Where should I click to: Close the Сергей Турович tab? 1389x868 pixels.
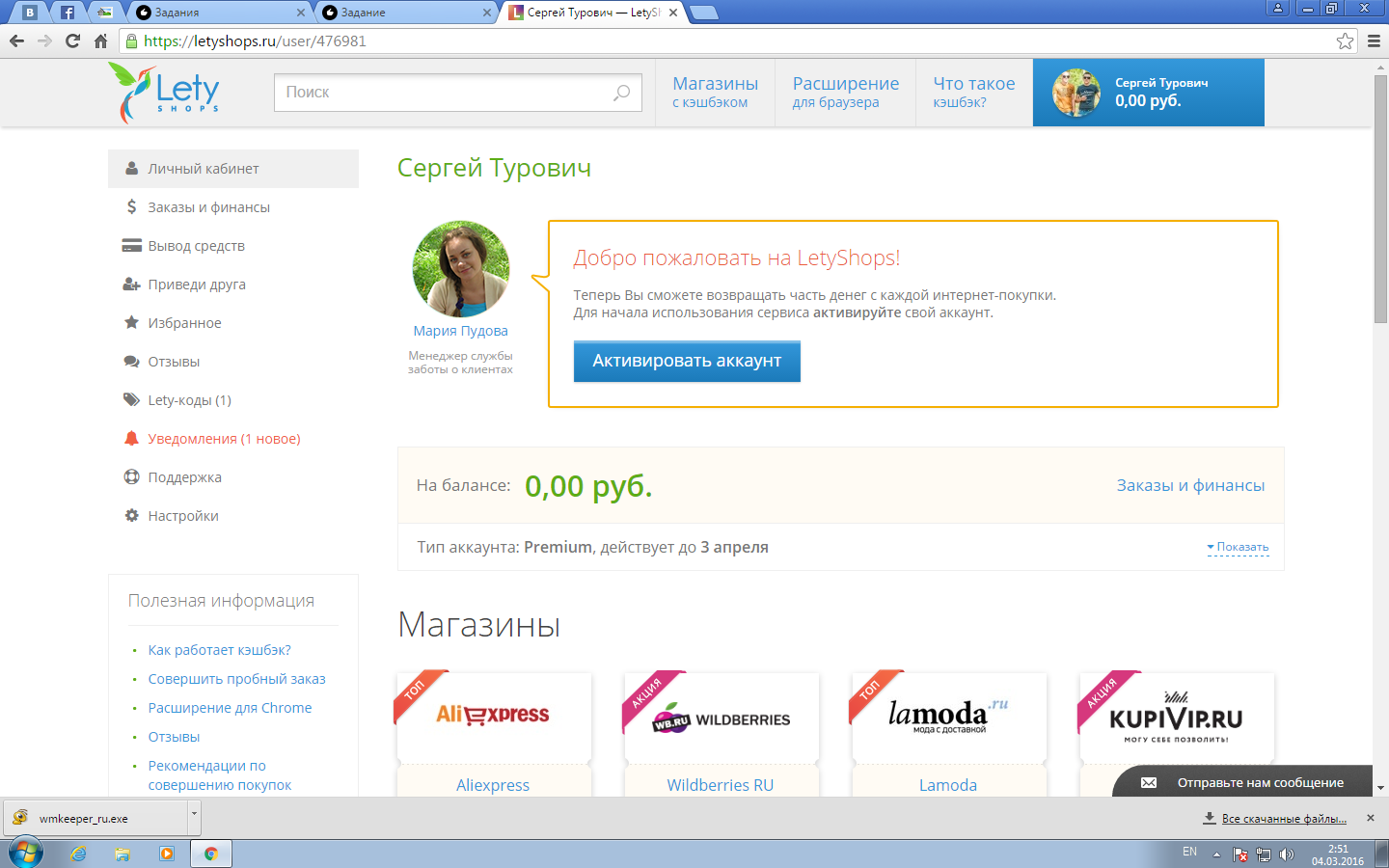673,13
